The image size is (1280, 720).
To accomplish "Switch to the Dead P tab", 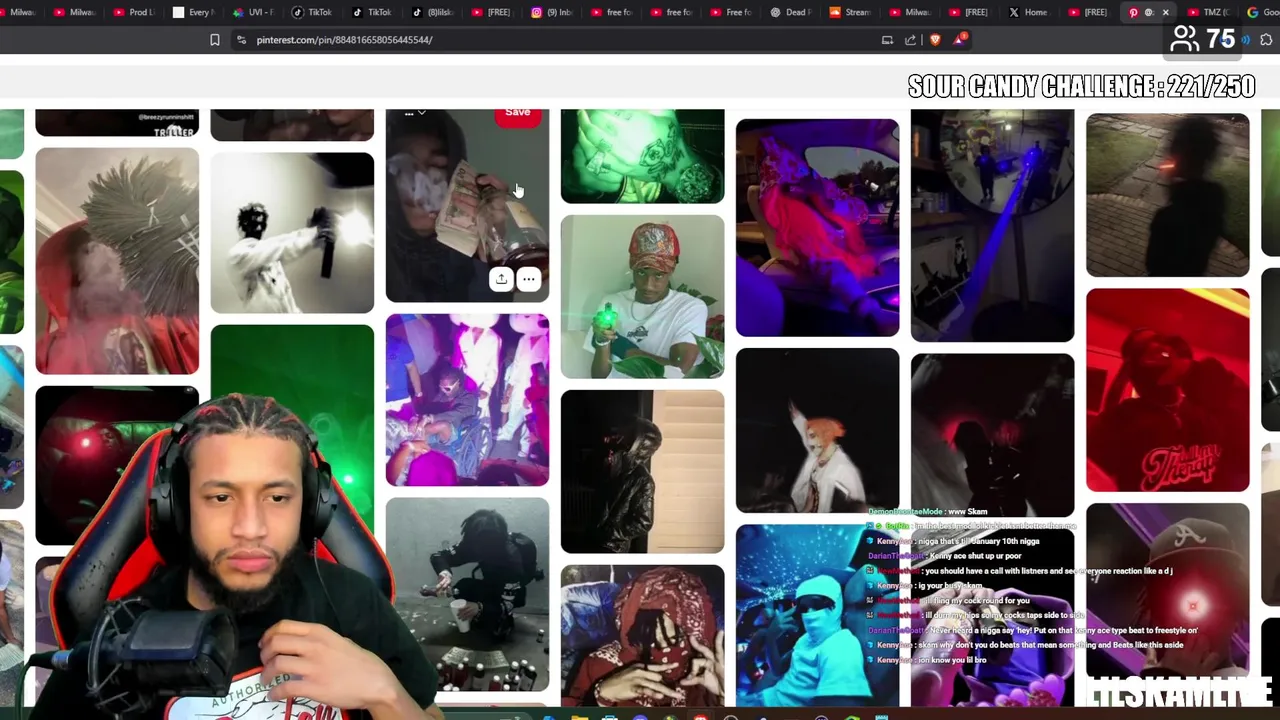I will (790, 12).
